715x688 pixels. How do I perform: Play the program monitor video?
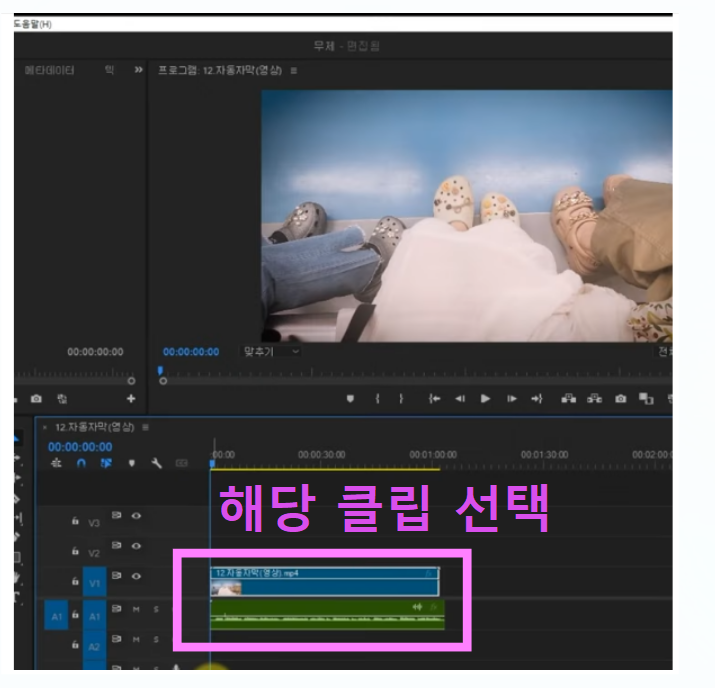(x=486, y=399)
